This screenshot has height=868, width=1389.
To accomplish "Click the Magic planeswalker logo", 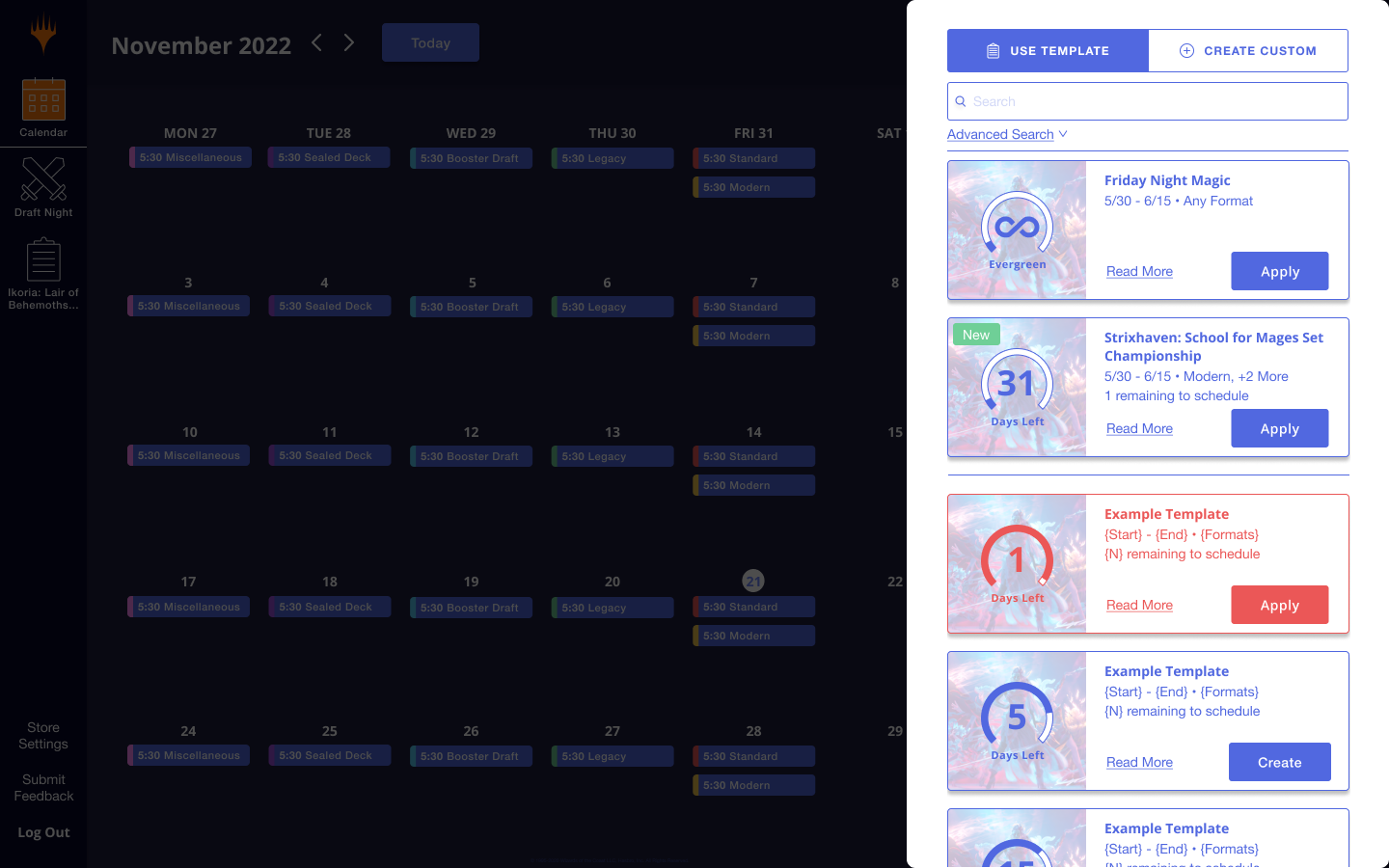I will (43, 33).
